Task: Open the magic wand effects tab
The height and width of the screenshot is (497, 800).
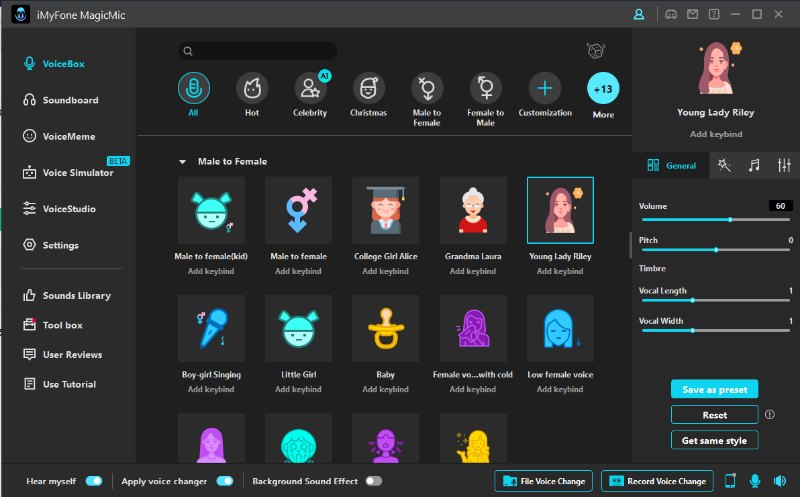Action: tap(724, 165)
